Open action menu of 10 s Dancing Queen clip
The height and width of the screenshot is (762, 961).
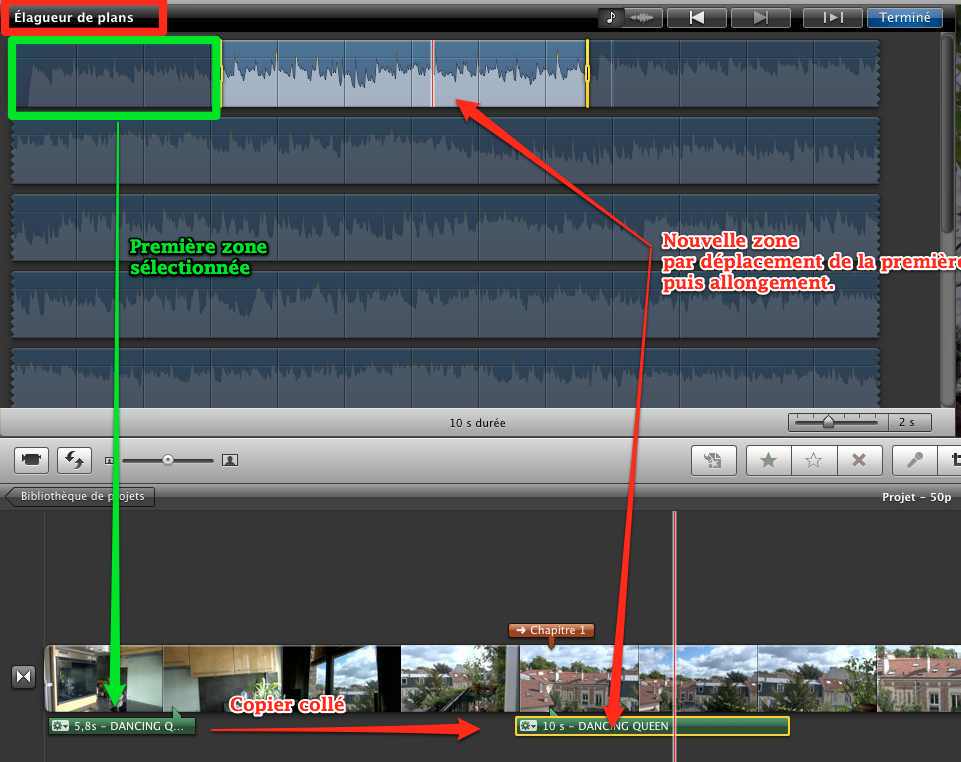[528, 726]
